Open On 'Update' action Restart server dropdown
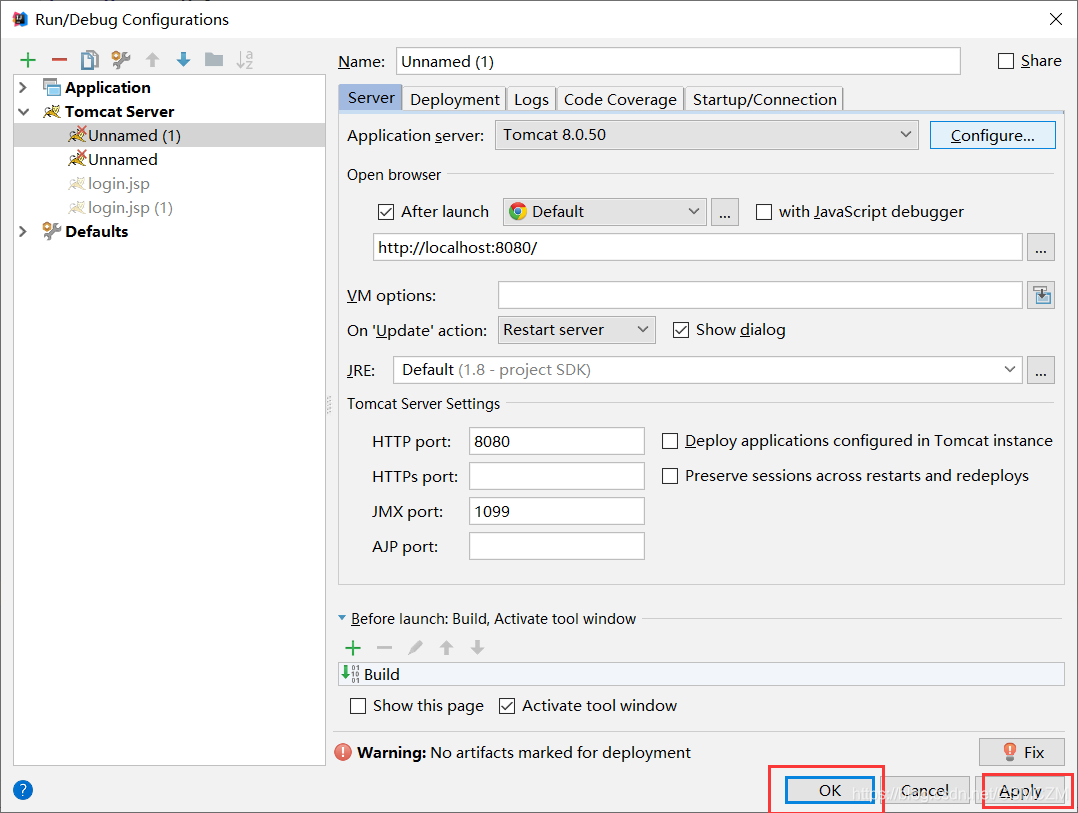This screenshot has height=813, width=1078. (576, 330)
